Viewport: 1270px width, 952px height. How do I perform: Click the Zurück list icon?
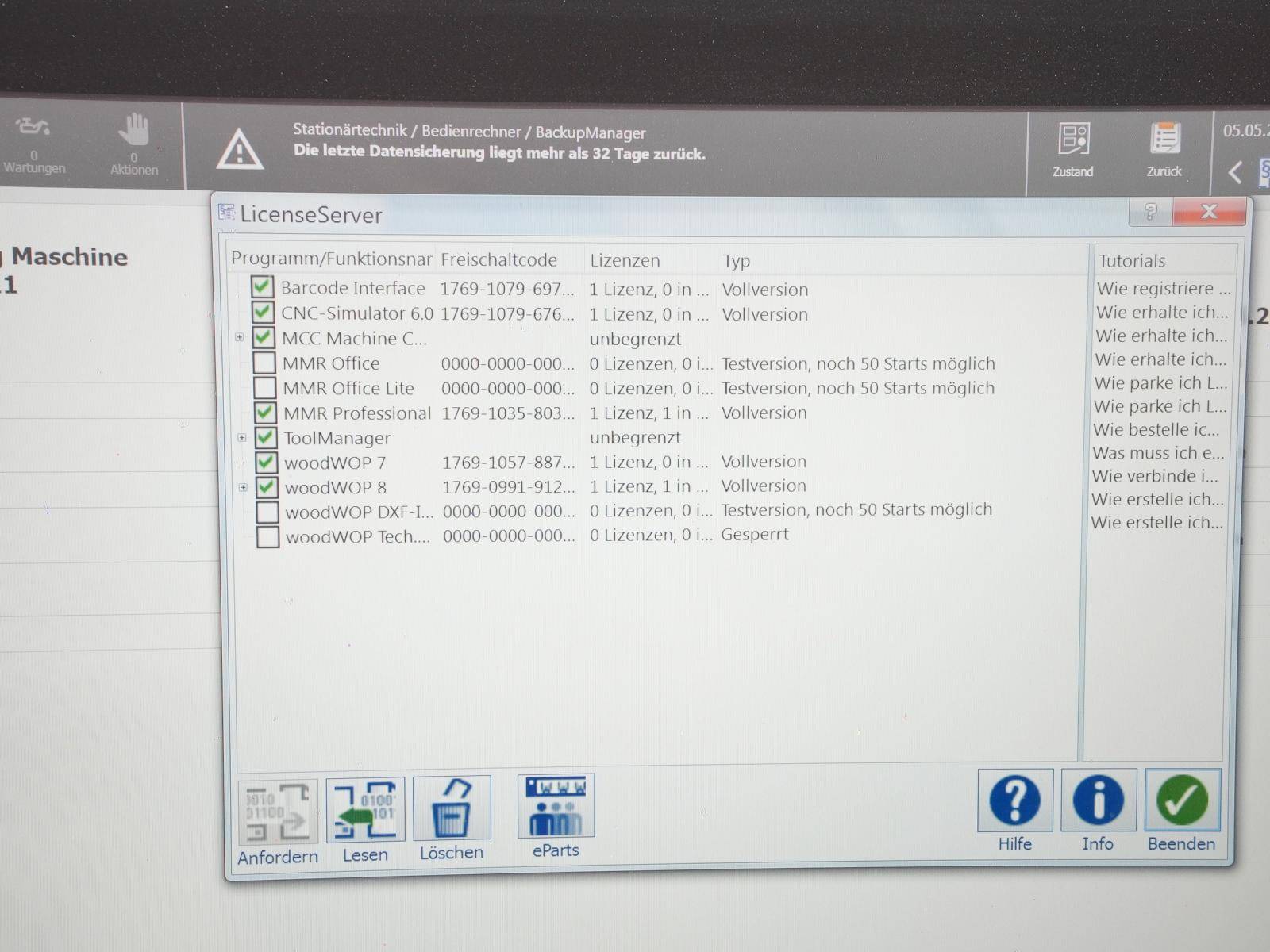coord(1165,139)
